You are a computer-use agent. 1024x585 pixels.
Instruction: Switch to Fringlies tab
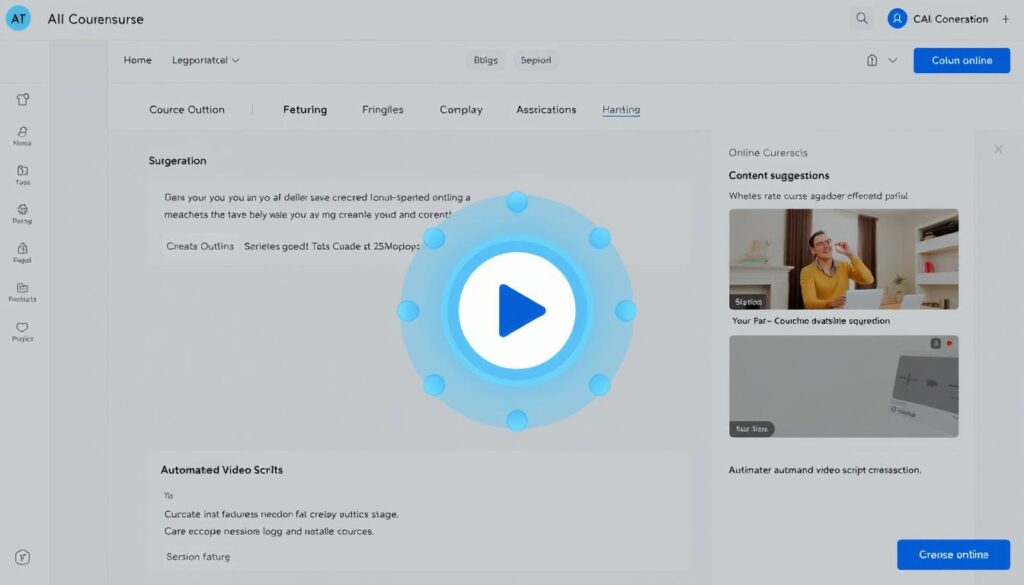coord(383,110)
